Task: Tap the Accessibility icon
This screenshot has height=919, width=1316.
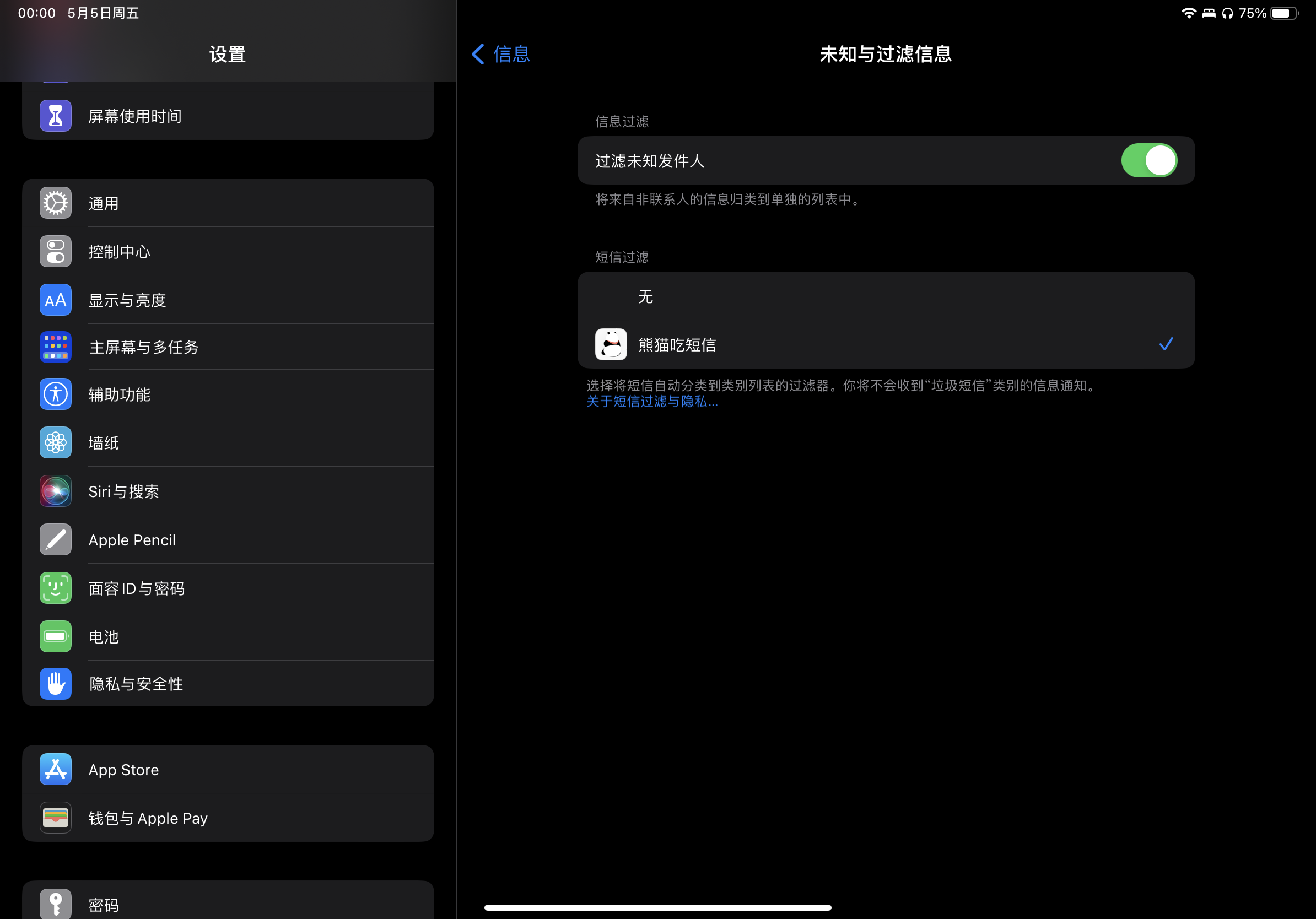Action: [x=56, y=394]
